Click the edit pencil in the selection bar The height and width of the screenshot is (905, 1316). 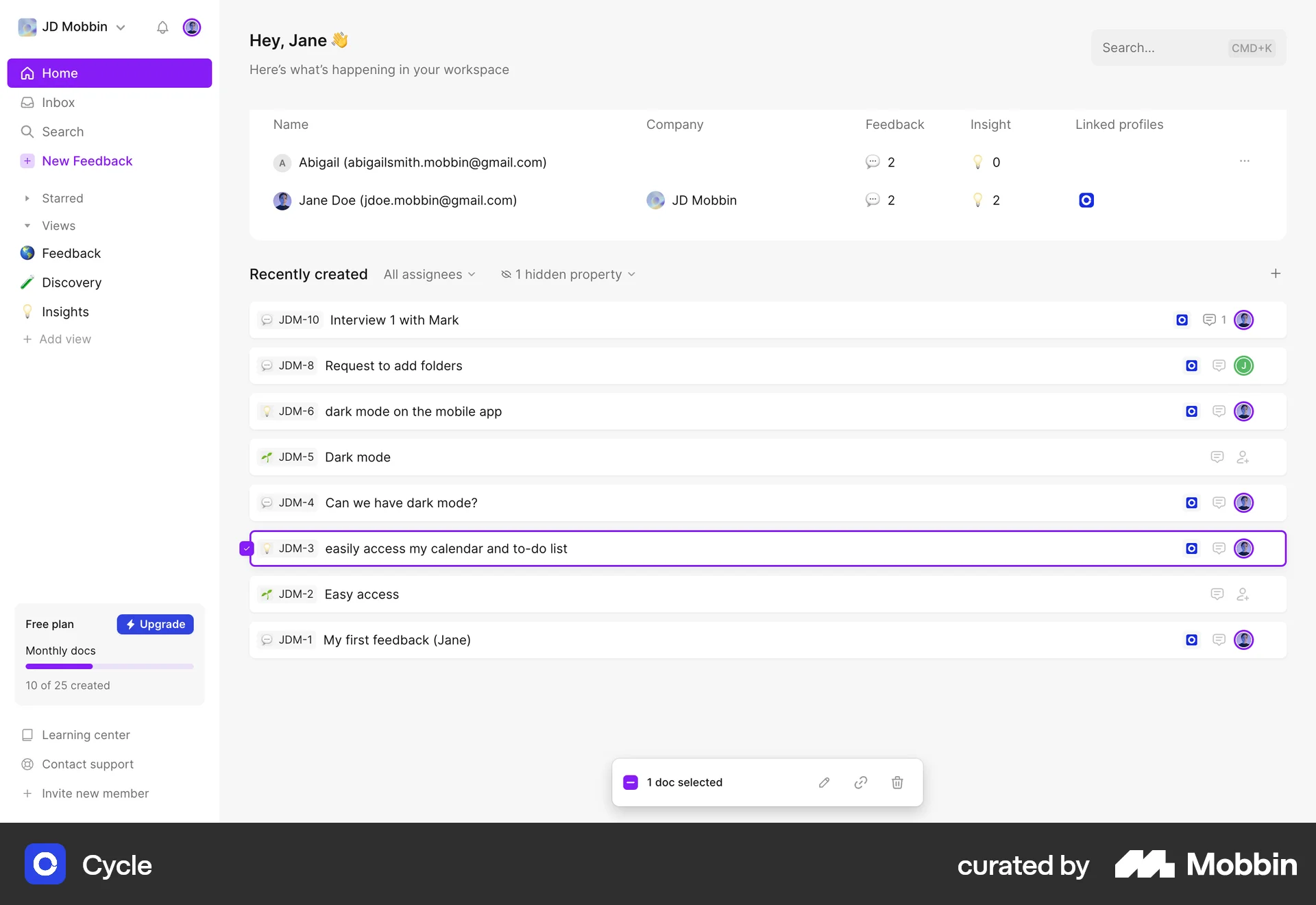[x=824, y=782]
